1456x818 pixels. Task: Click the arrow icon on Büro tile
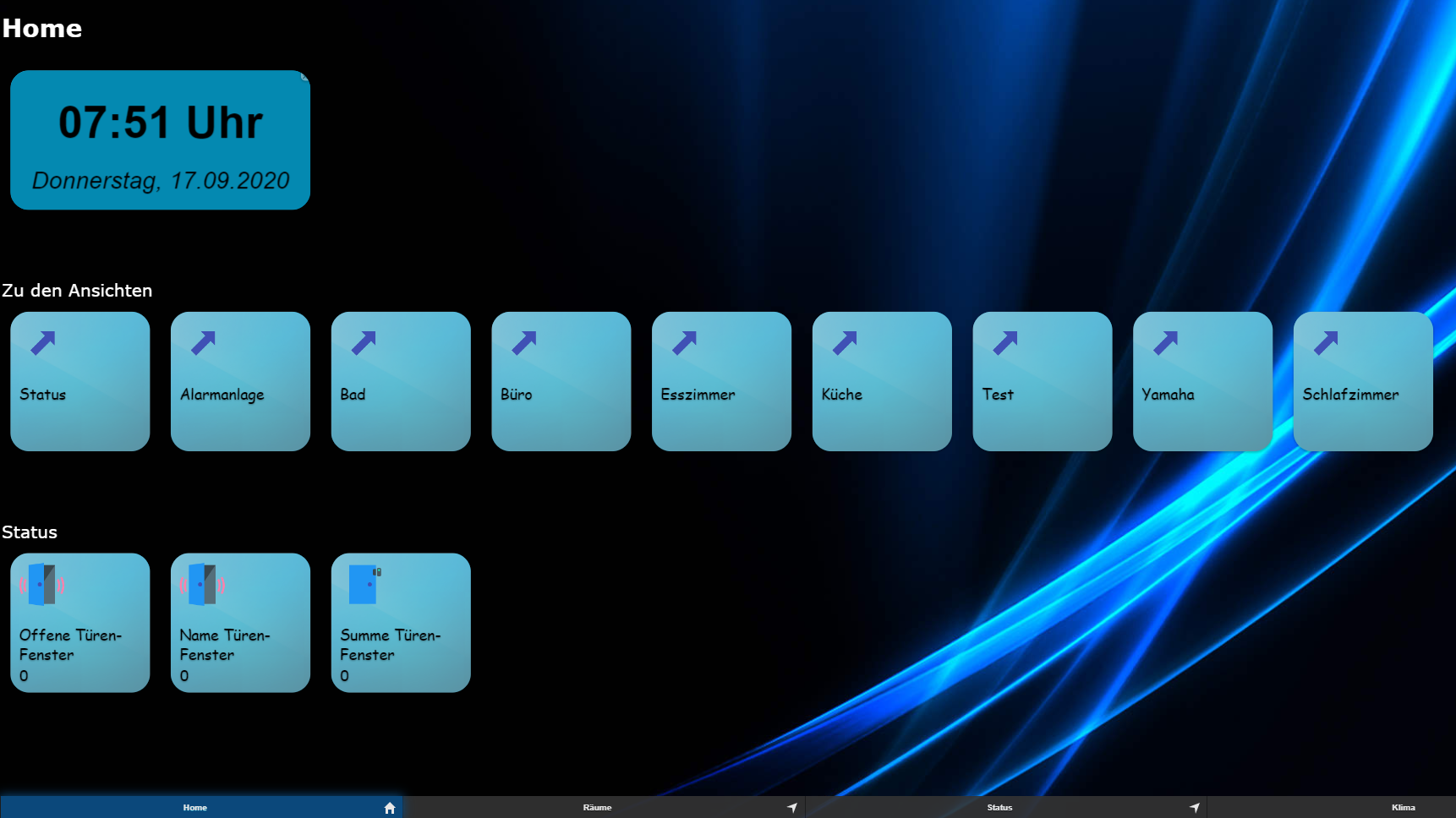[524, 342]
